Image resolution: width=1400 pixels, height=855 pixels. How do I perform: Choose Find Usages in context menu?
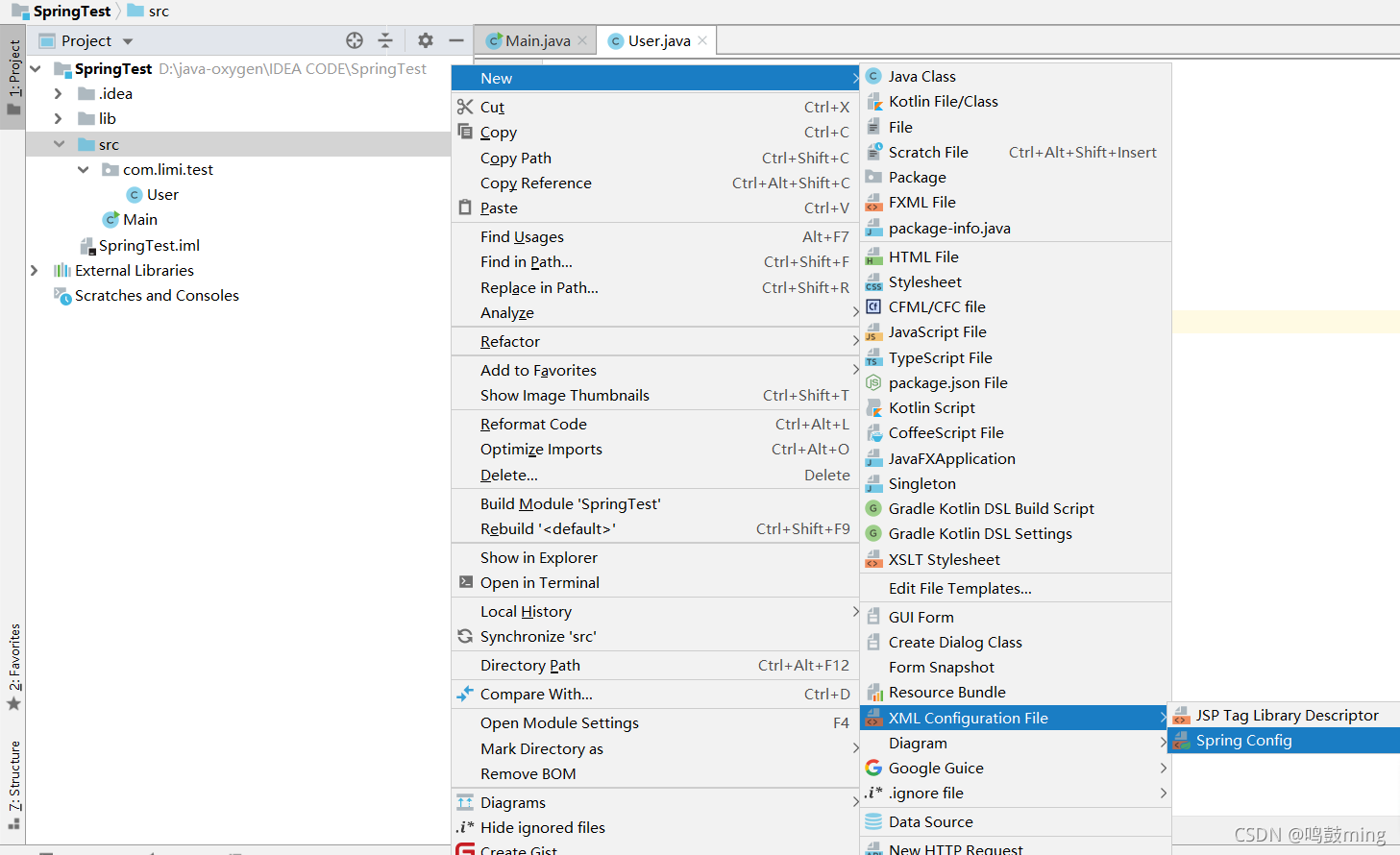[655, 236]
